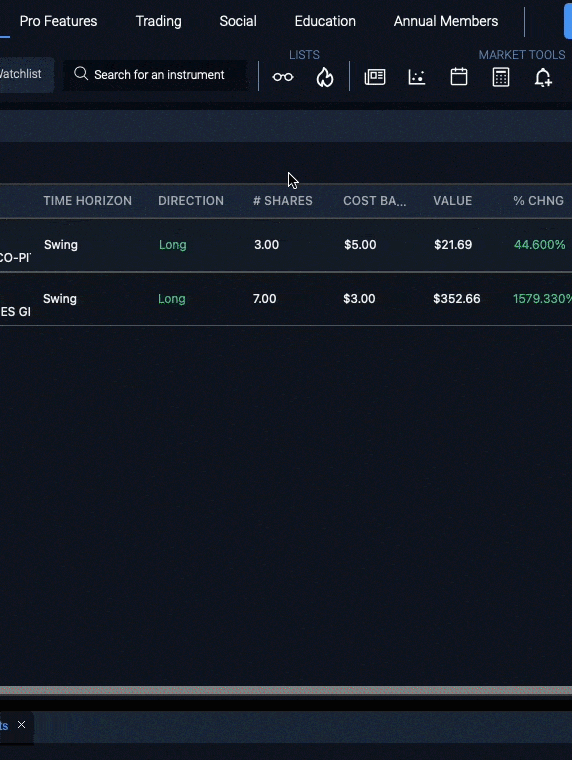
Task: Click the horizontal scrollbar below the table
Action: tap(286, 690)
